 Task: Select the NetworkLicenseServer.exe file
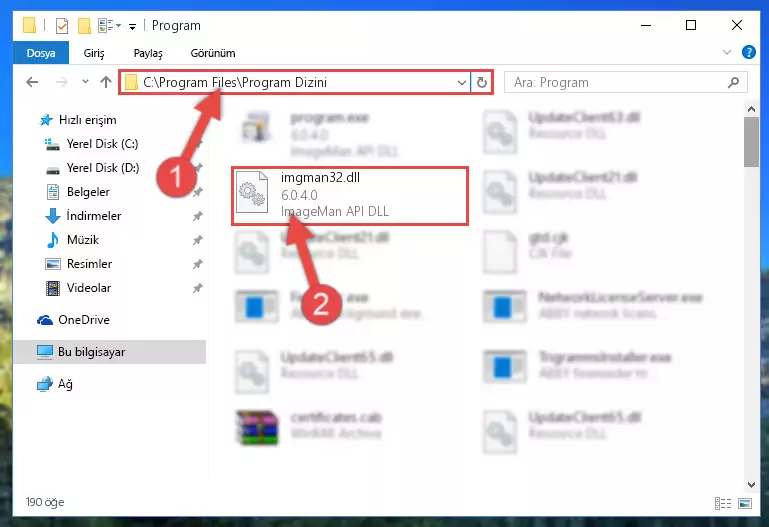592,305
